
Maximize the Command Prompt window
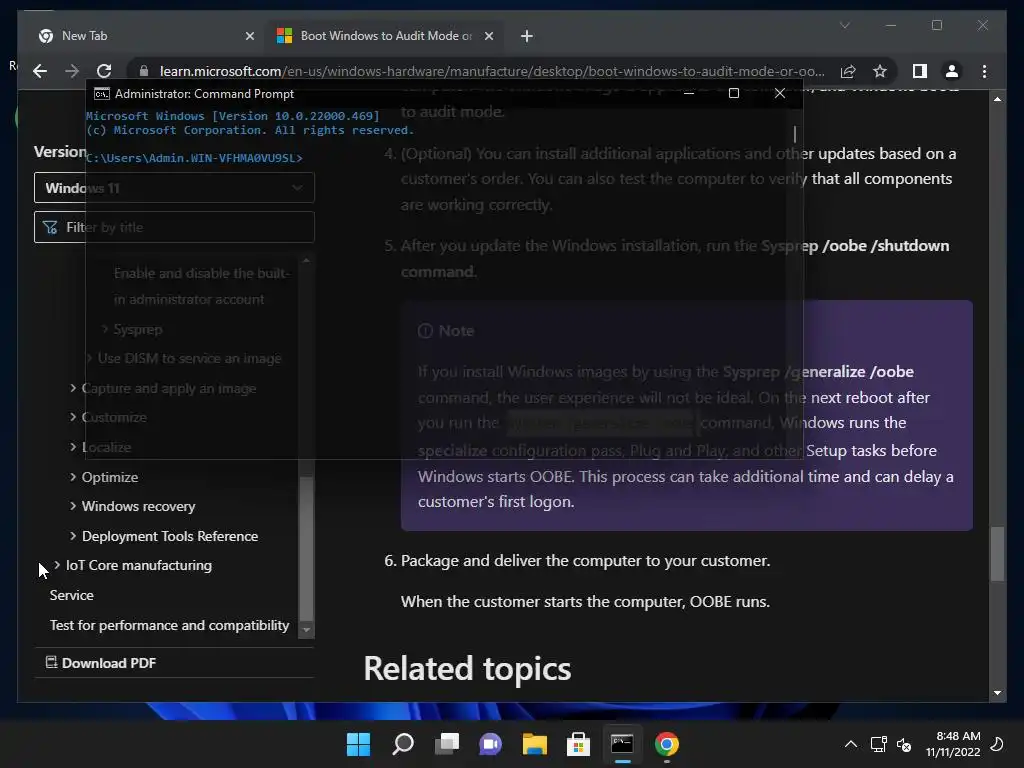coord(733,93)
